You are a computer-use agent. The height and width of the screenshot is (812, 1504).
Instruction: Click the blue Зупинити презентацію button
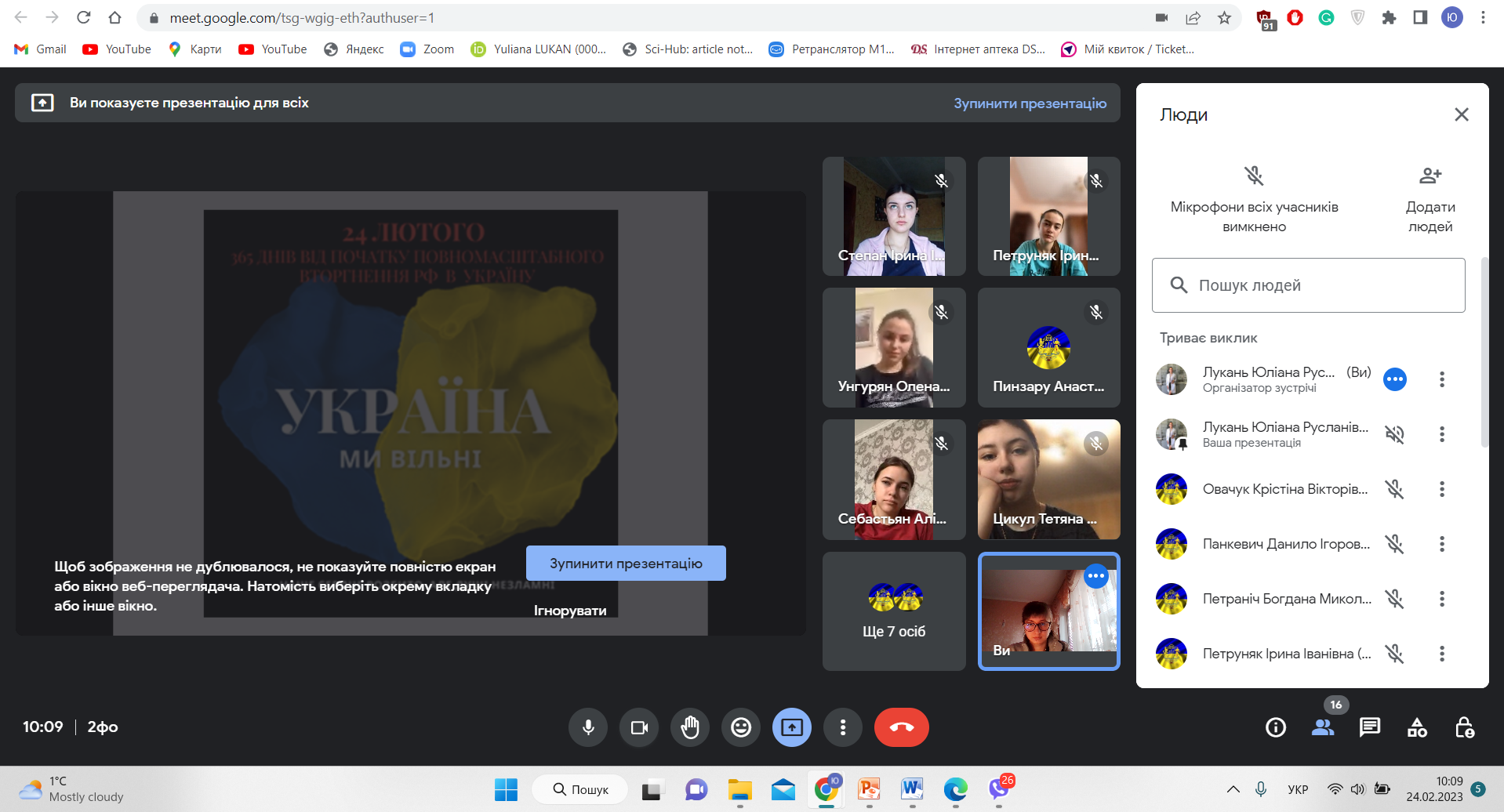click(x=626, y=564)
